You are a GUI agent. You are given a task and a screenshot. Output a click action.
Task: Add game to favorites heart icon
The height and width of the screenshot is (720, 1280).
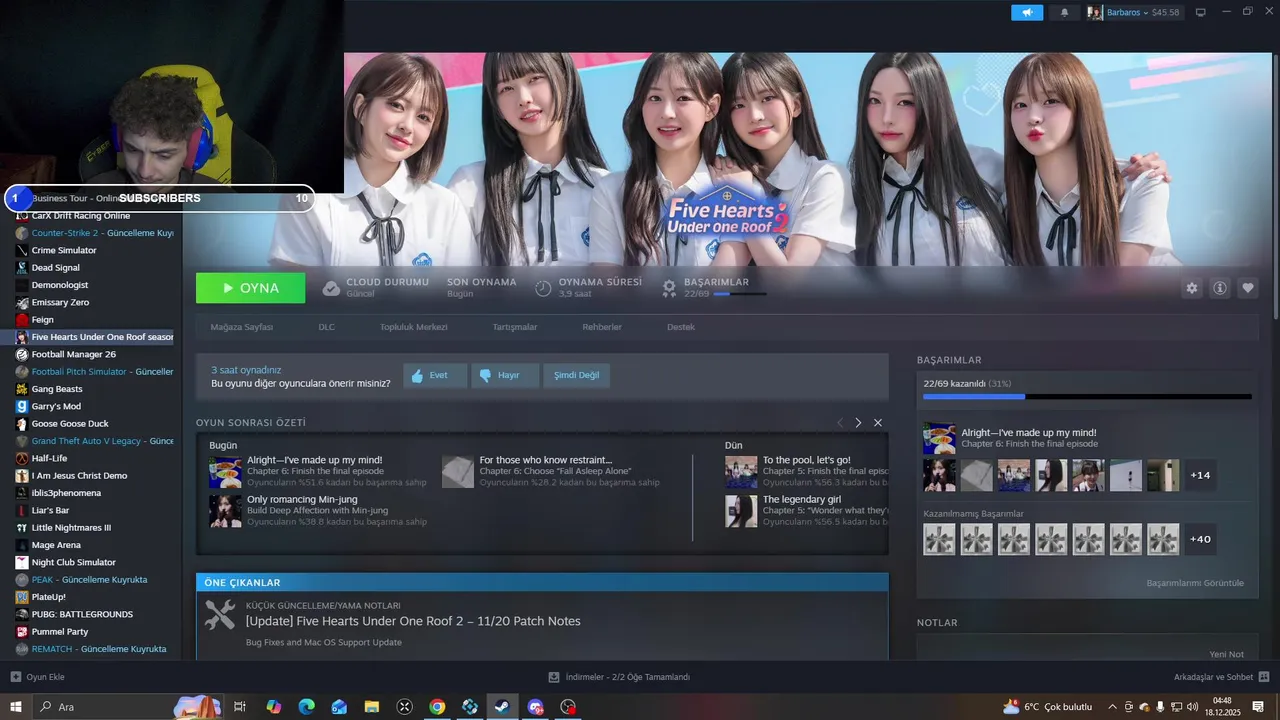(x=1248, y=288)
